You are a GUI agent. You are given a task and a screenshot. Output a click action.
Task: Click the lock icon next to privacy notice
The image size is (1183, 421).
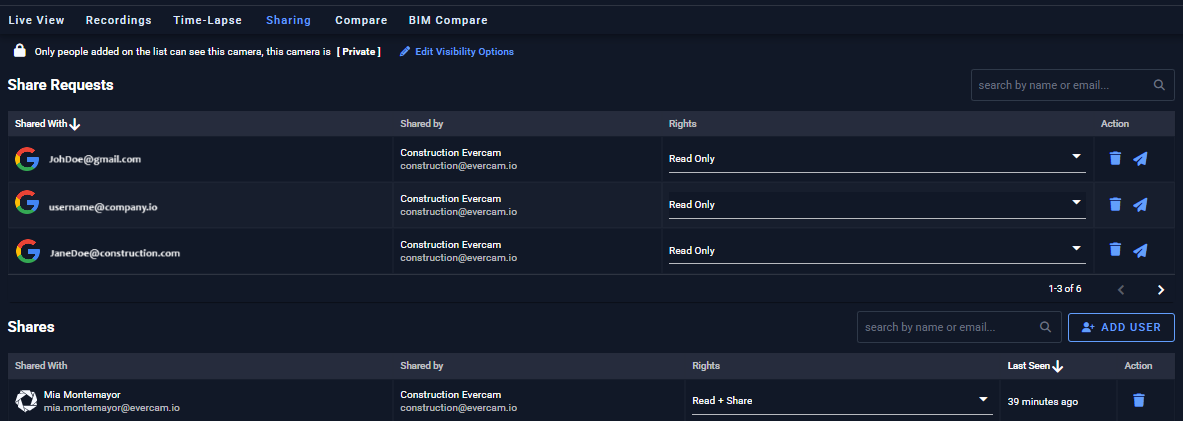[20, 51]
